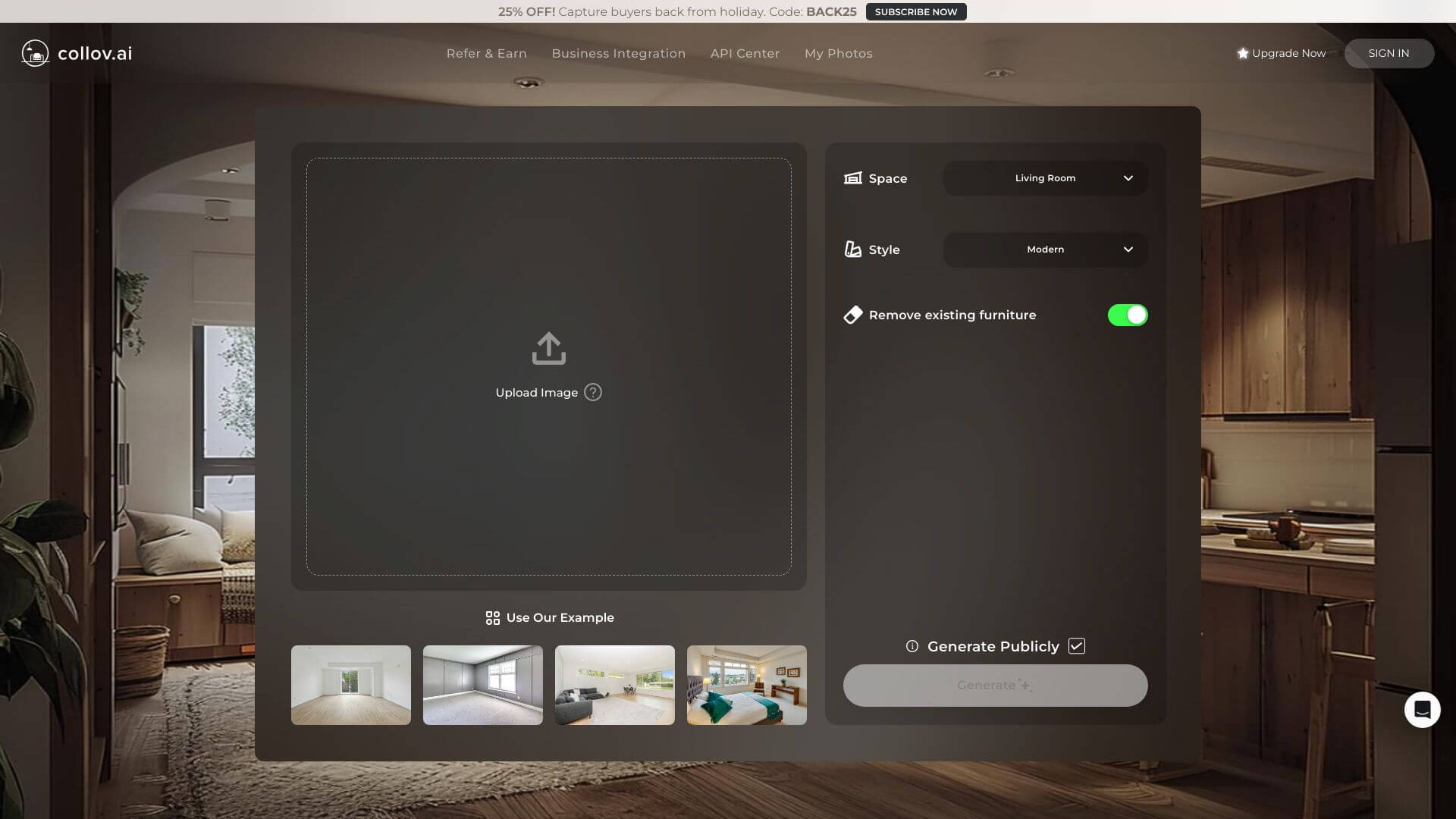This screenshot has height=819, width=1456.
Task: Click the Upgrade Now star icon
Action: tap(1242, 53)
